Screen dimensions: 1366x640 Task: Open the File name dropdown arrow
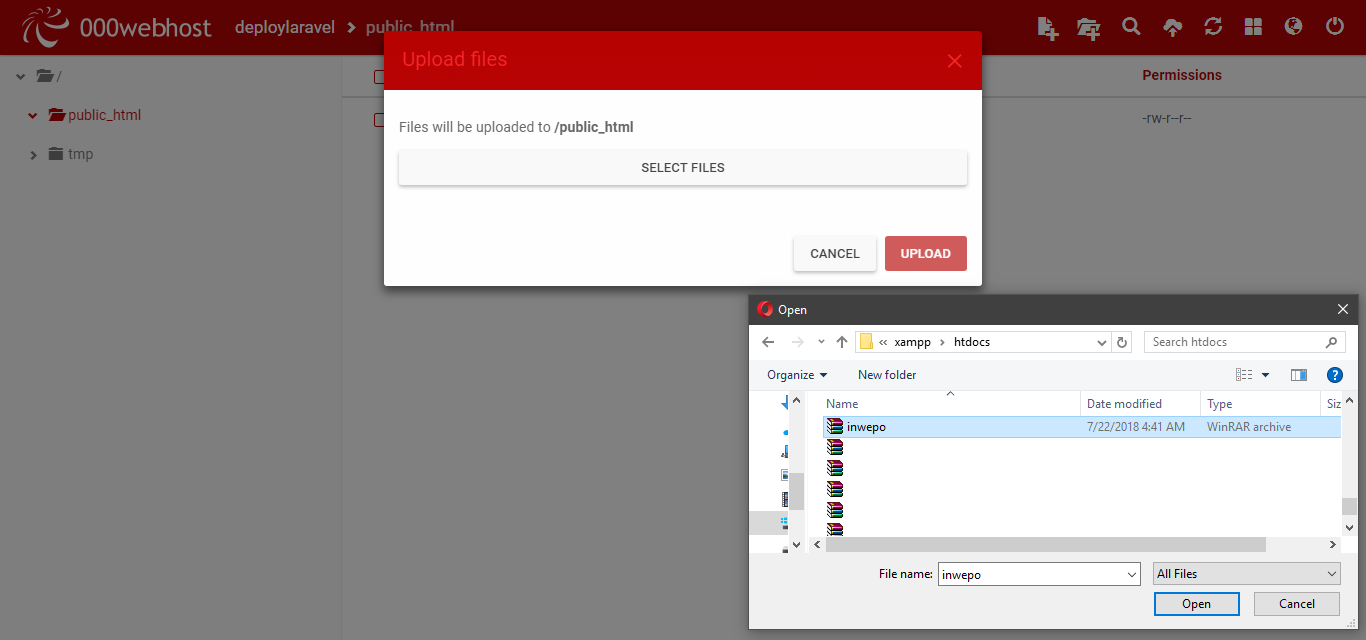click(1132, 574)
